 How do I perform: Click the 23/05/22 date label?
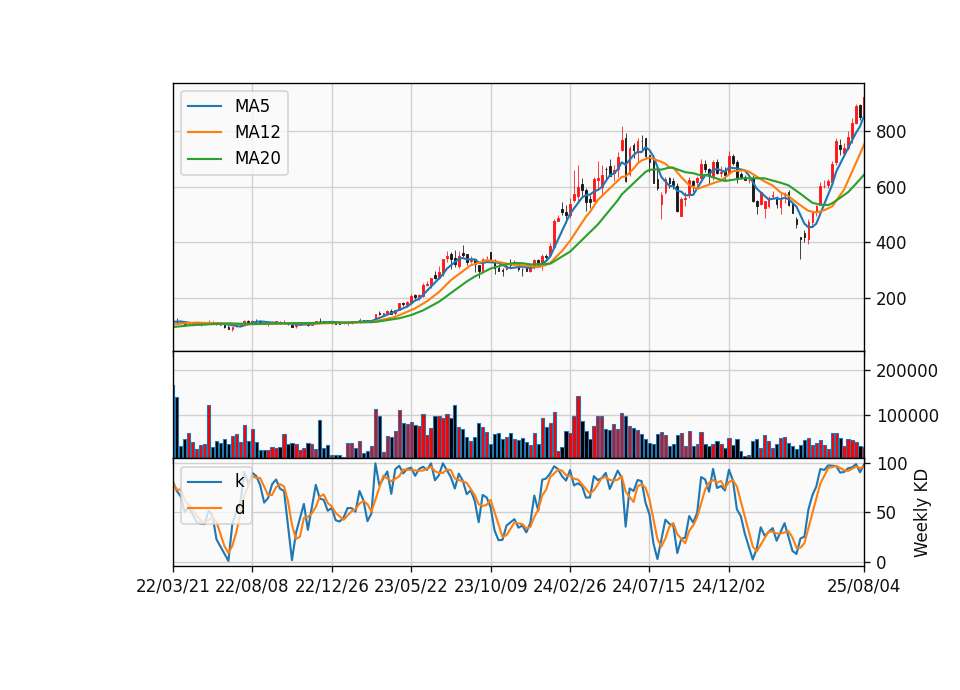pos(411,587)
